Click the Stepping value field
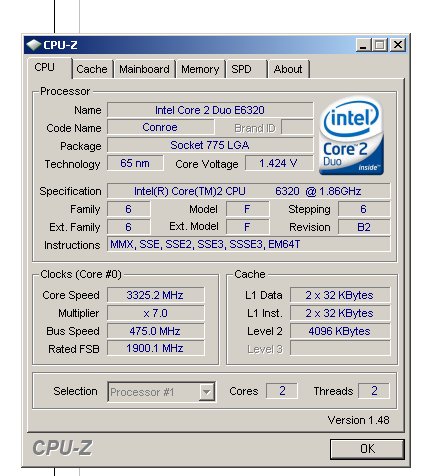 click(x=364, y=209)
